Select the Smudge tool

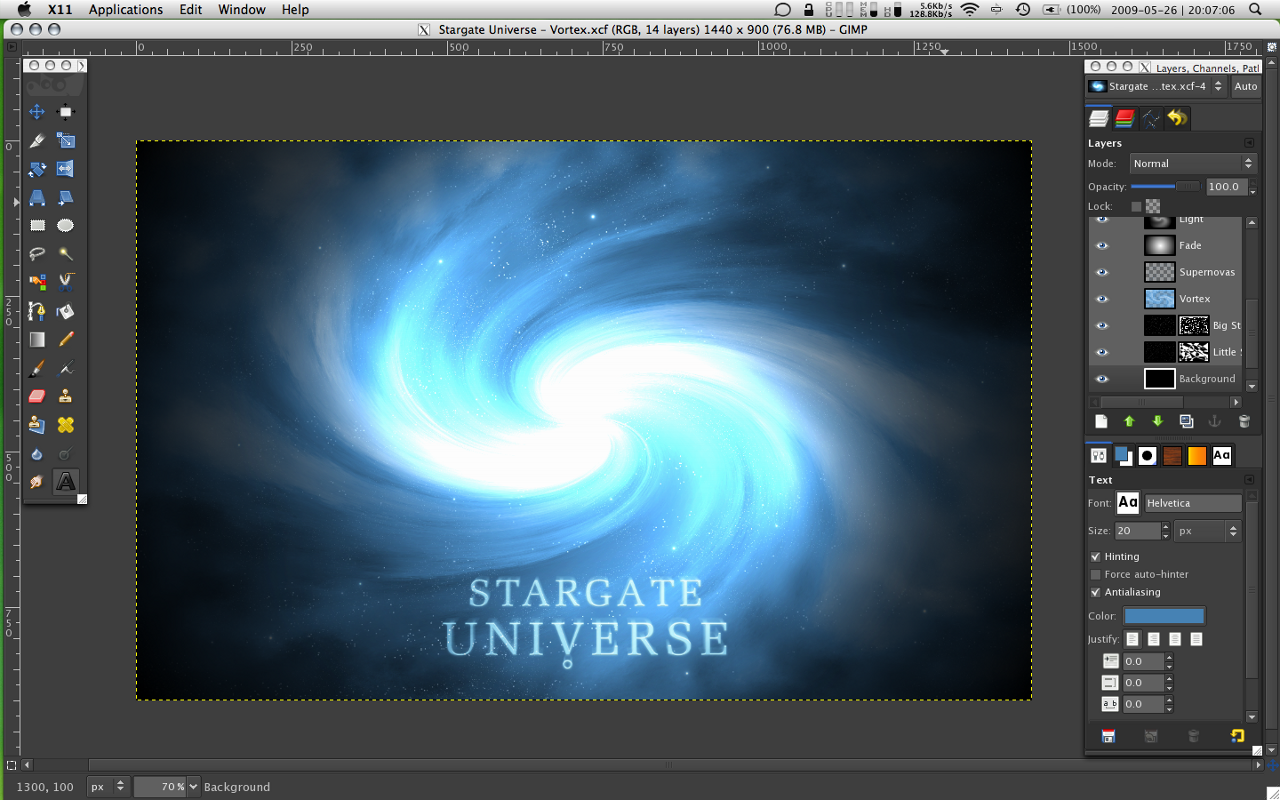37,482
